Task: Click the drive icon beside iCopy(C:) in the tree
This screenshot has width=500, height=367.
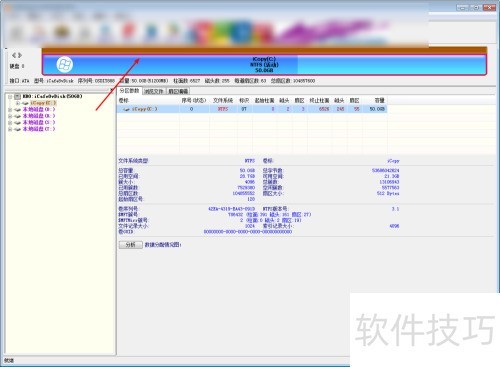Action: [x=25, y=103]
